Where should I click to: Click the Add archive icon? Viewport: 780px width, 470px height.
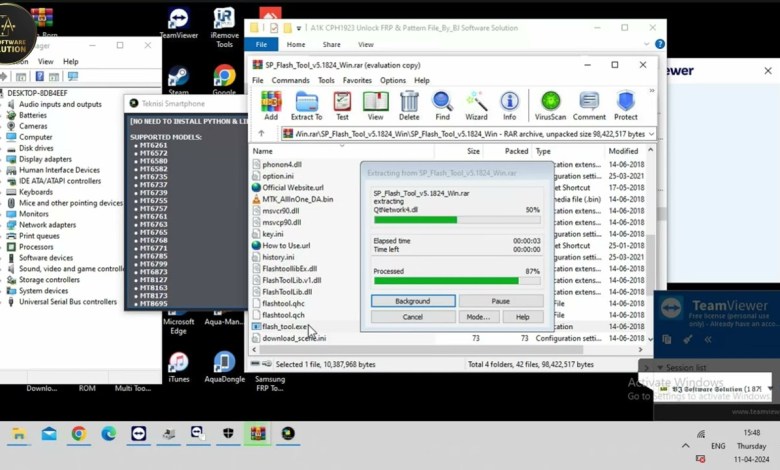click(271, 105)
